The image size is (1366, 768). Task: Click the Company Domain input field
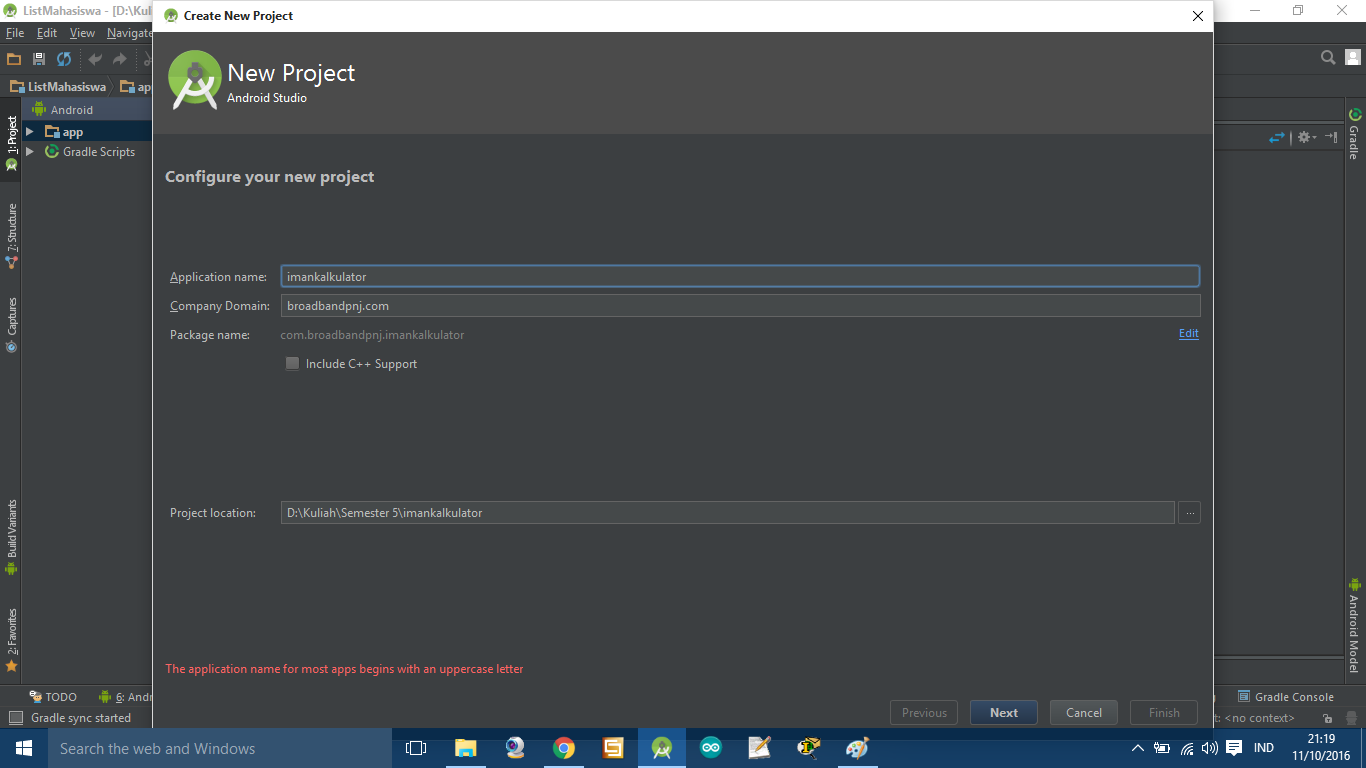pyautogui.click(x=740, y=306)
